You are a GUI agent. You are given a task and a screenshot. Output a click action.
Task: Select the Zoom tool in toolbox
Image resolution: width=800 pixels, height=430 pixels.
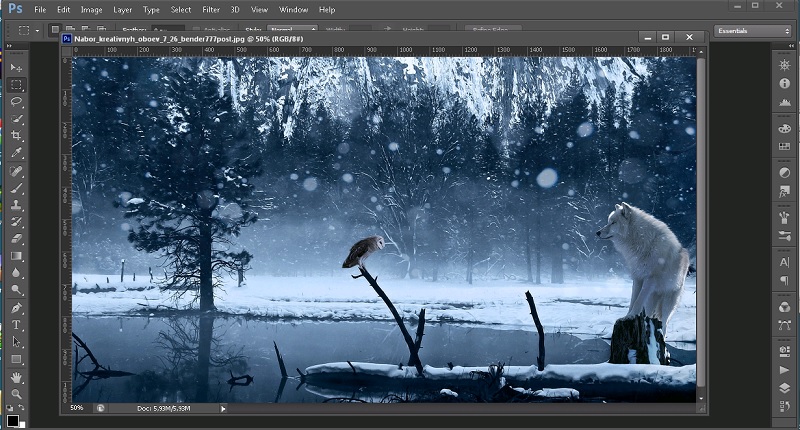pos(16,394)
